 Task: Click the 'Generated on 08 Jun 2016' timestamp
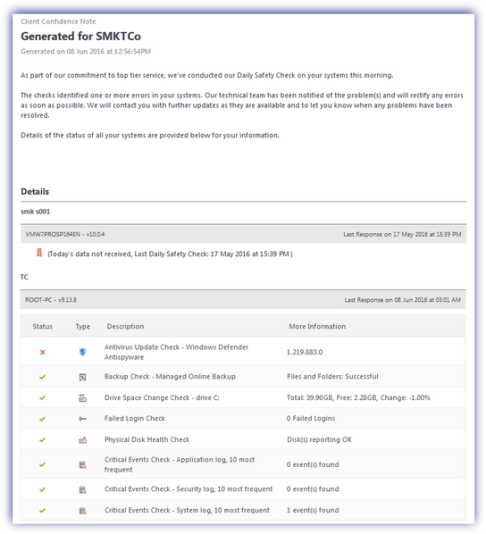click(86, 51)
